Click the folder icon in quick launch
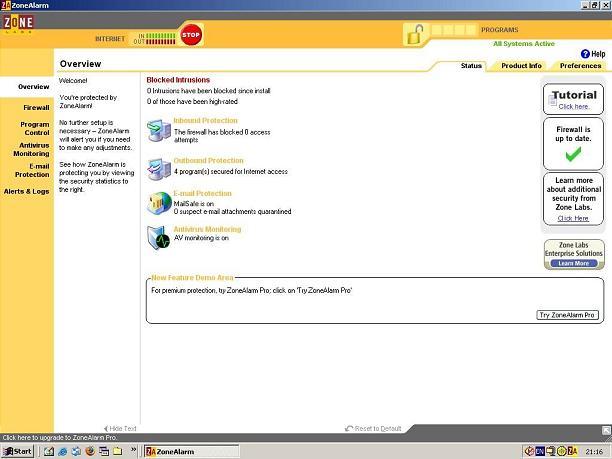612x459 pixels. pyautogui.click(x=117, y=451)
